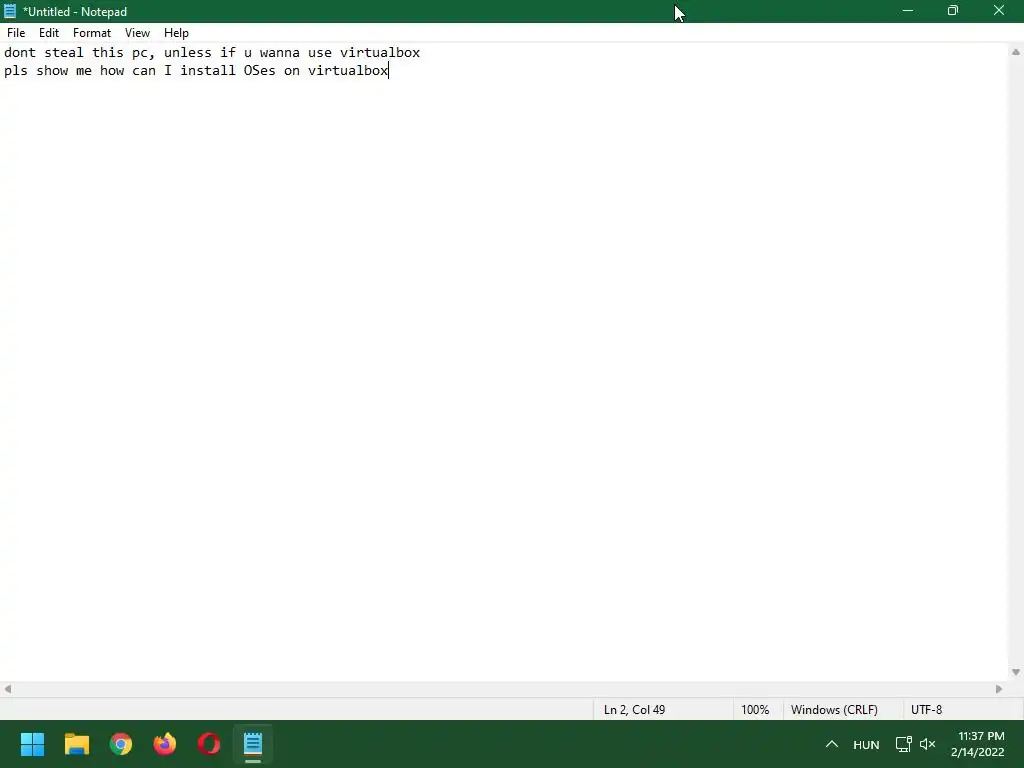The image size is (1024, 768).
Task: Open the Windows Start menu
Action: click(32, 744)
